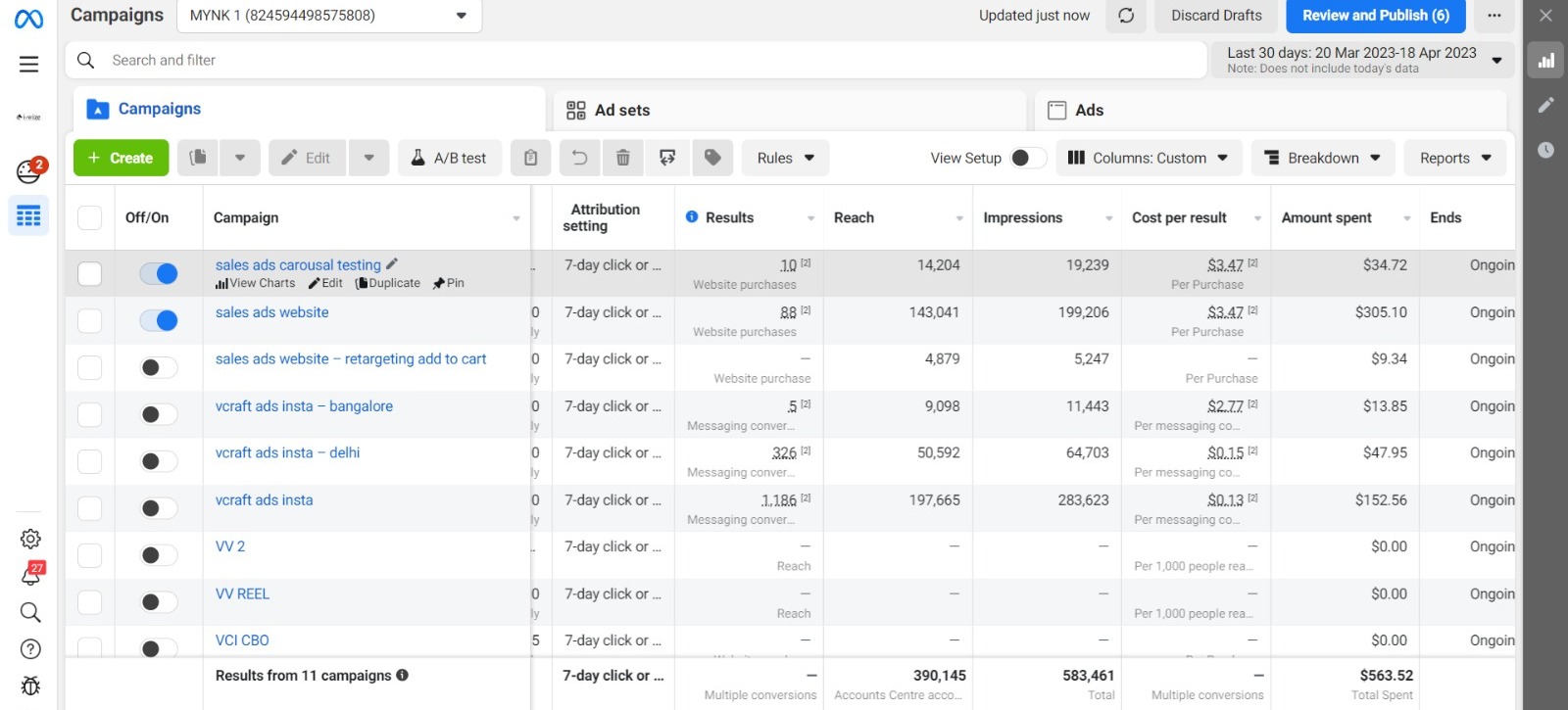Viewport: 1568px width, 710px height.
Task: Expand the Columns: Custom dropdown
Action: coord(1149,158)
